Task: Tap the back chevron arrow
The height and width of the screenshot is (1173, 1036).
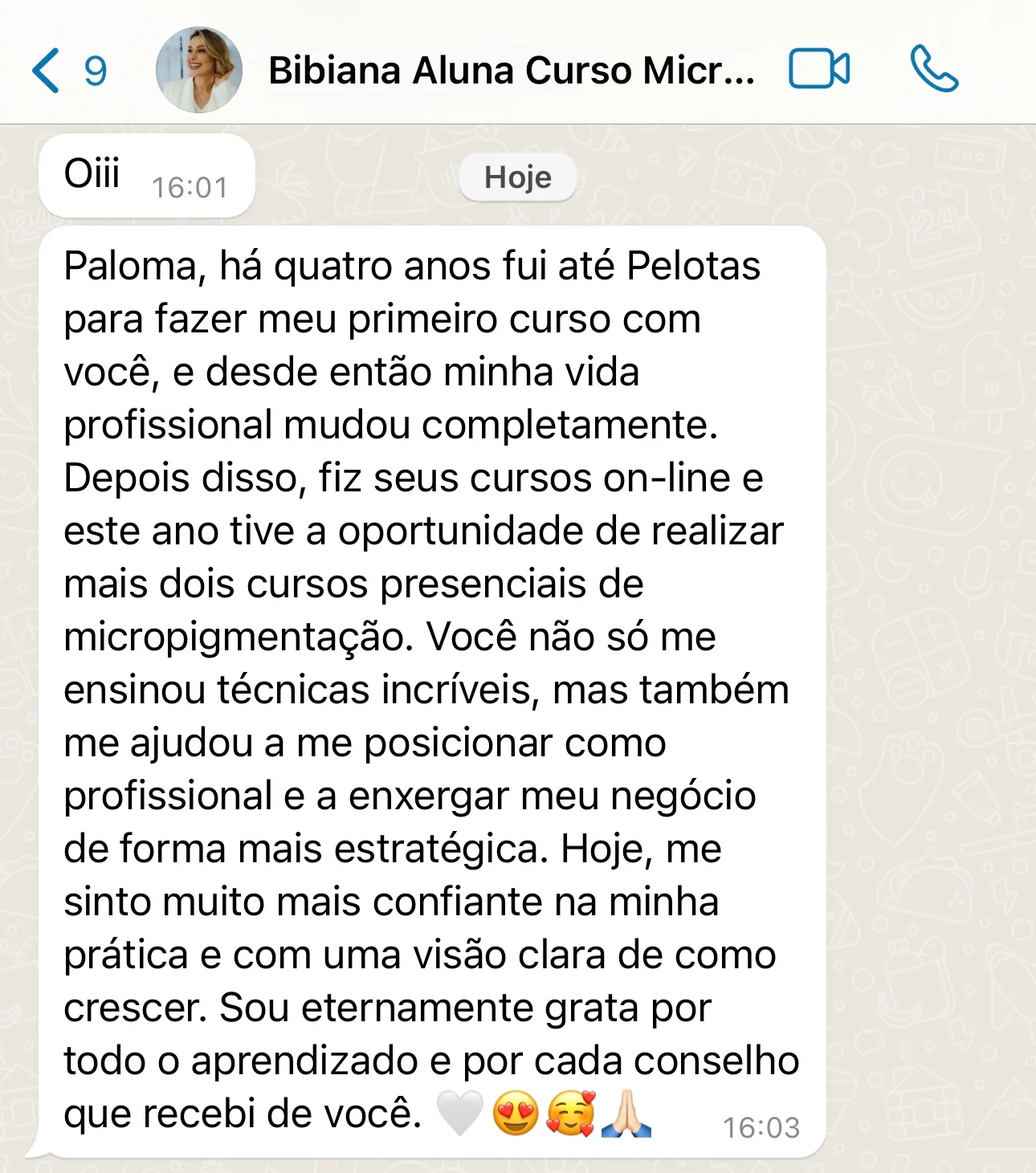Action: coord(46,71)
